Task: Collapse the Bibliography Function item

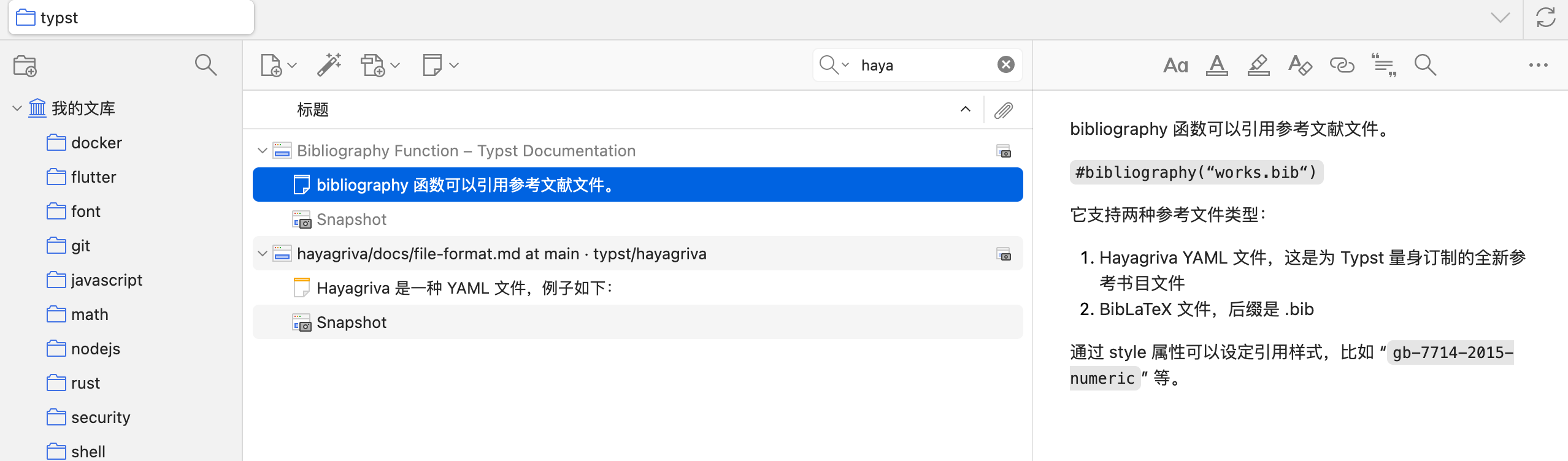Action: click(x=263, y=151)
